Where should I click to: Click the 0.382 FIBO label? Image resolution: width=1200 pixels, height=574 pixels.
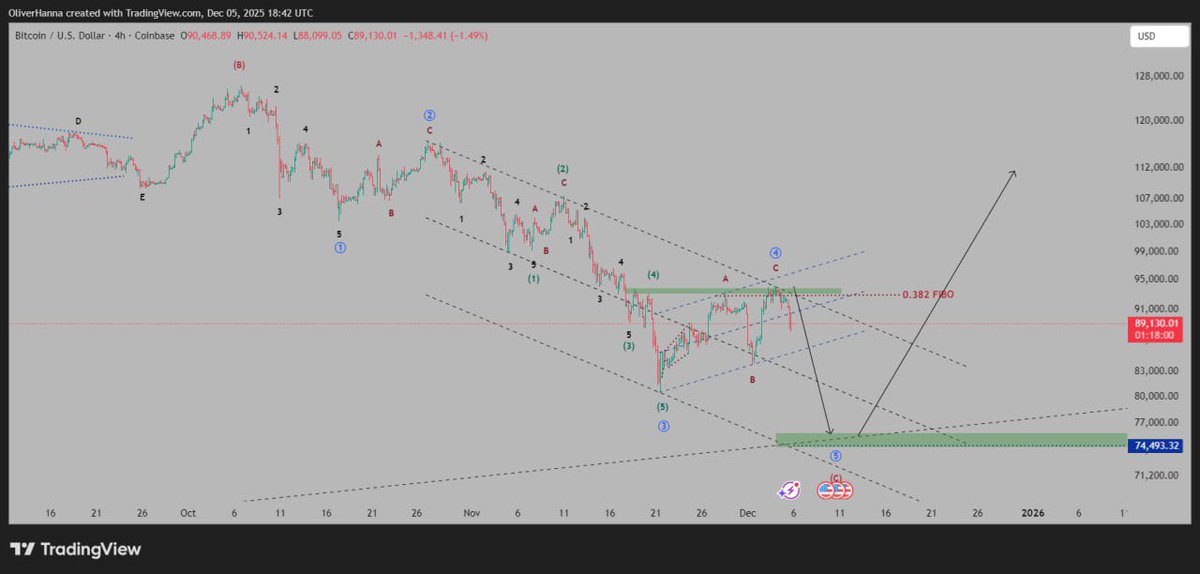coord(928,295)
